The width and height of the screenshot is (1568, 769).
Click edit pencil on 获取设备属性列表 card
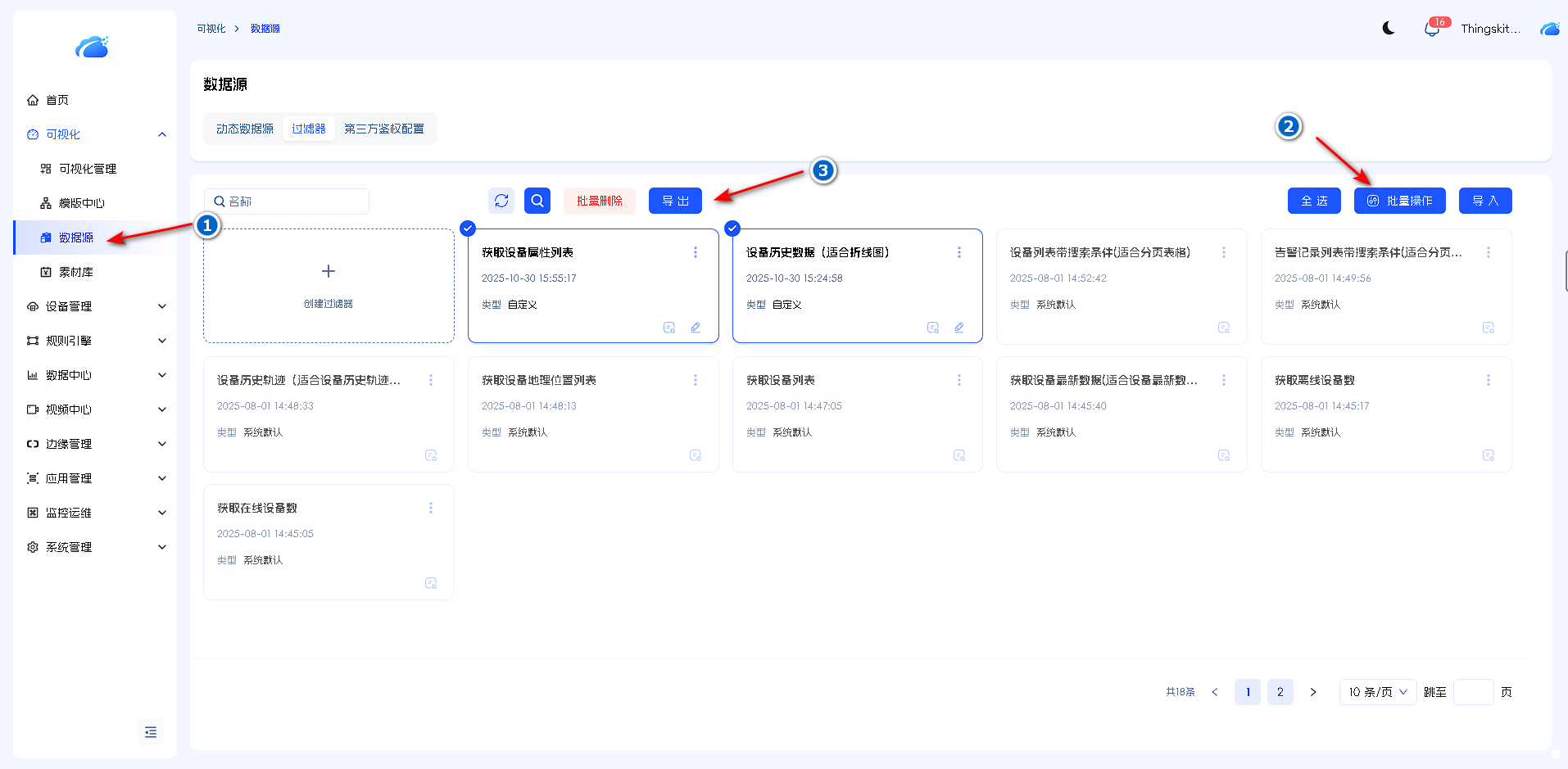click(x=696, y=328)
